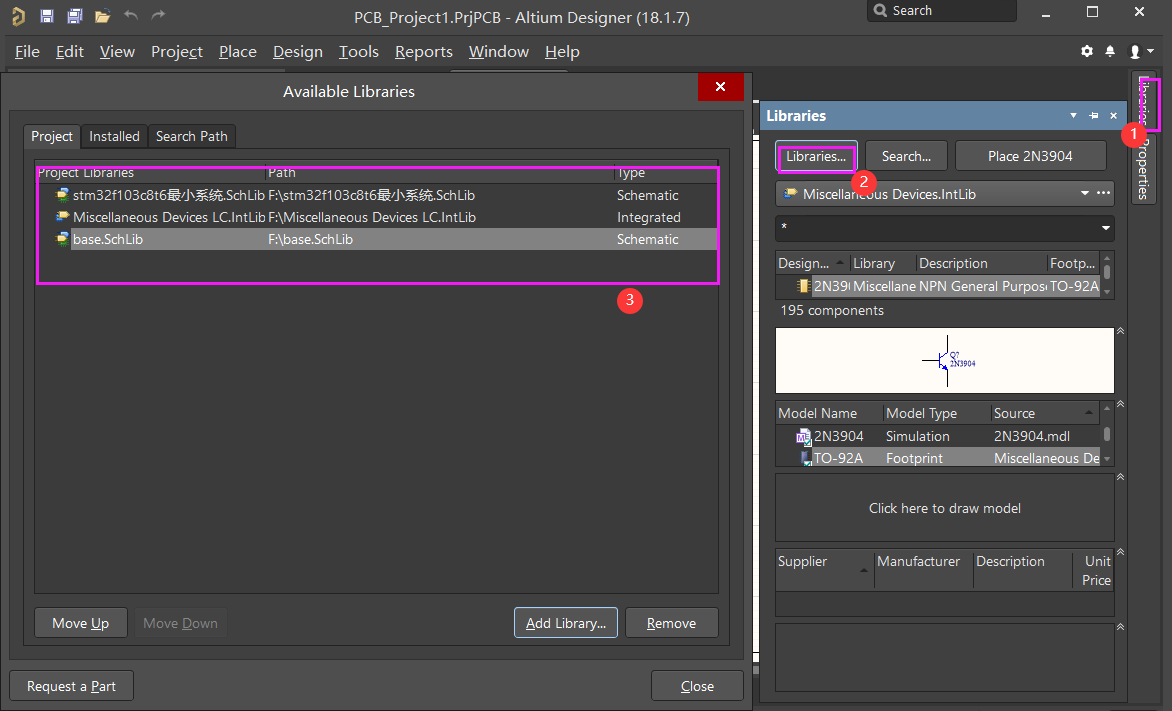The image size is (1172, 711).
Task: Click the Undo arrow icon
Action: coord(131,15)
